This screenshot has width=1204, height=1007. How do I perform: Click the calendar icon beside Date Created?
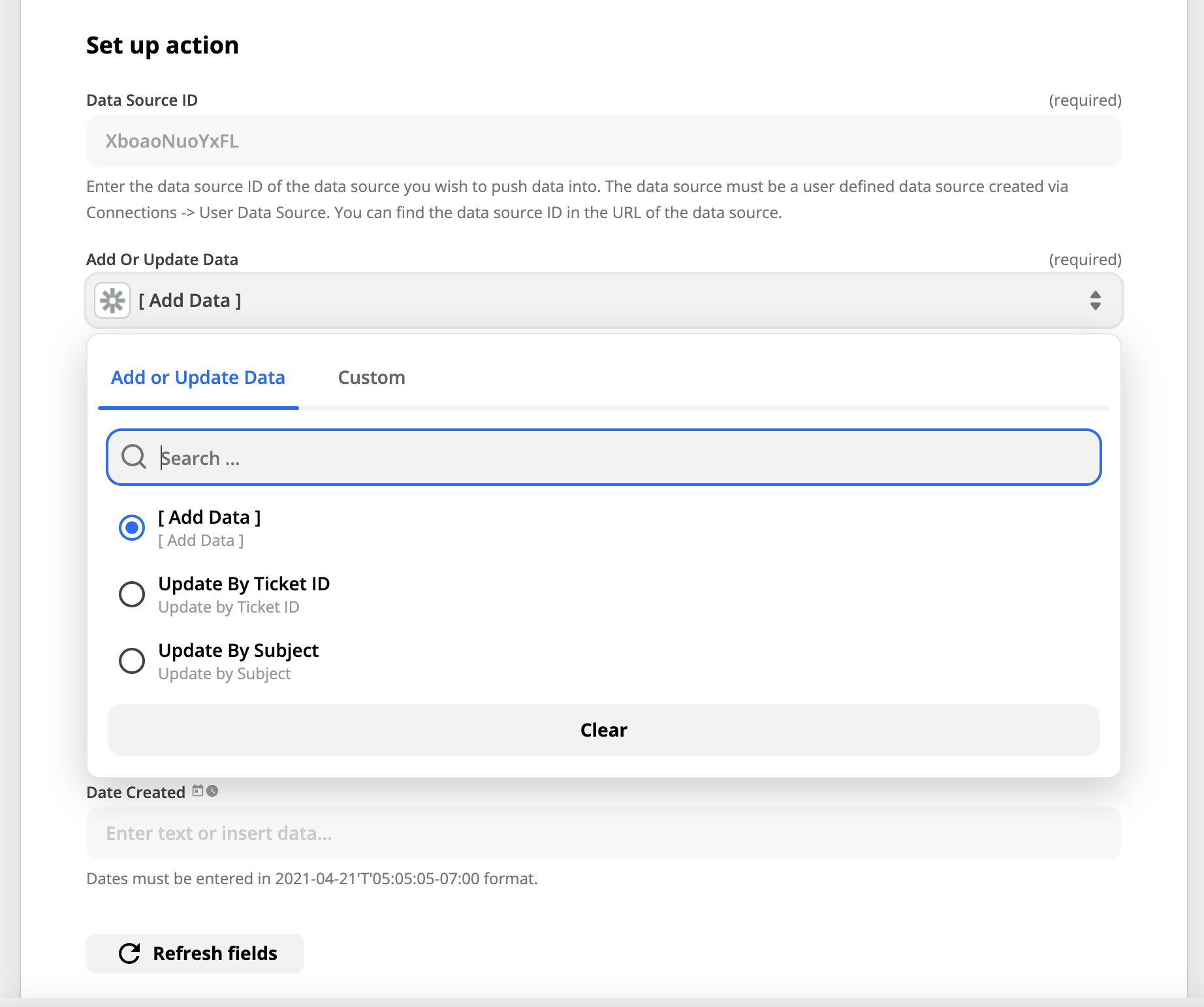[x=198, y=791]
